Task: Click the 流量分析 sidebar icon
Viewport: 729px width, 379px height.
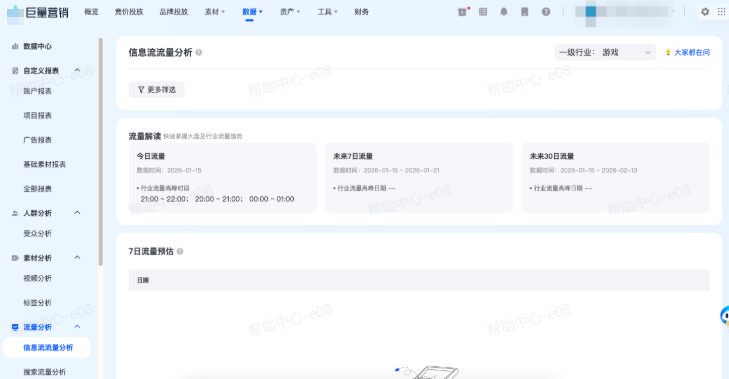Action: [x=15, y=327]
